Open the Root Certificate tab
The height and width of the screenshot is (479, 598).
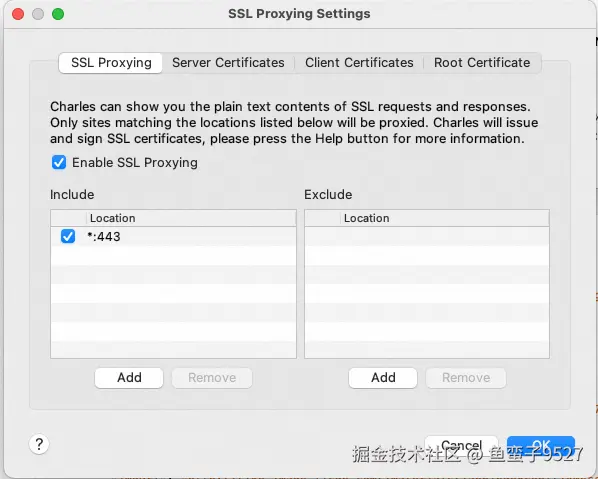click(482, 63)
